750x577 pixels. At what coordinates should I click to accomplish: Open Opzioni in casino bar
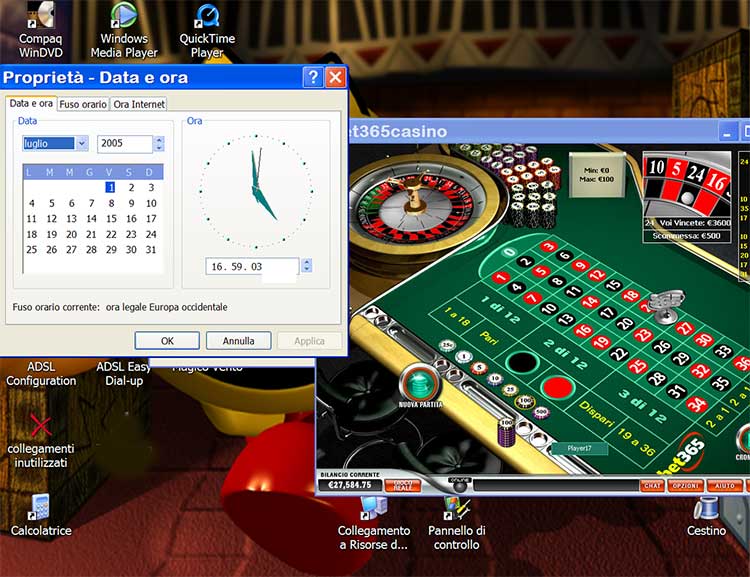(x=685, y=486)
